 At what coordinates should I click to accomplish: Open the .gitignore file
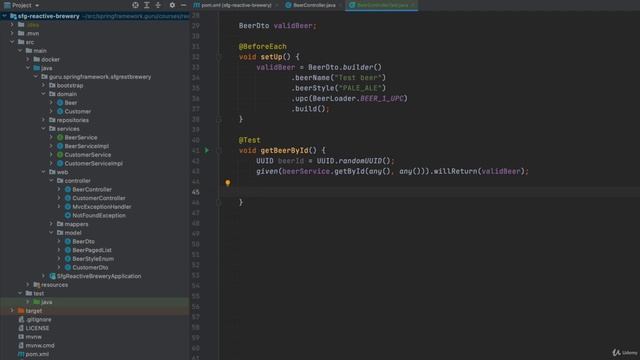[x=38, y=320]
